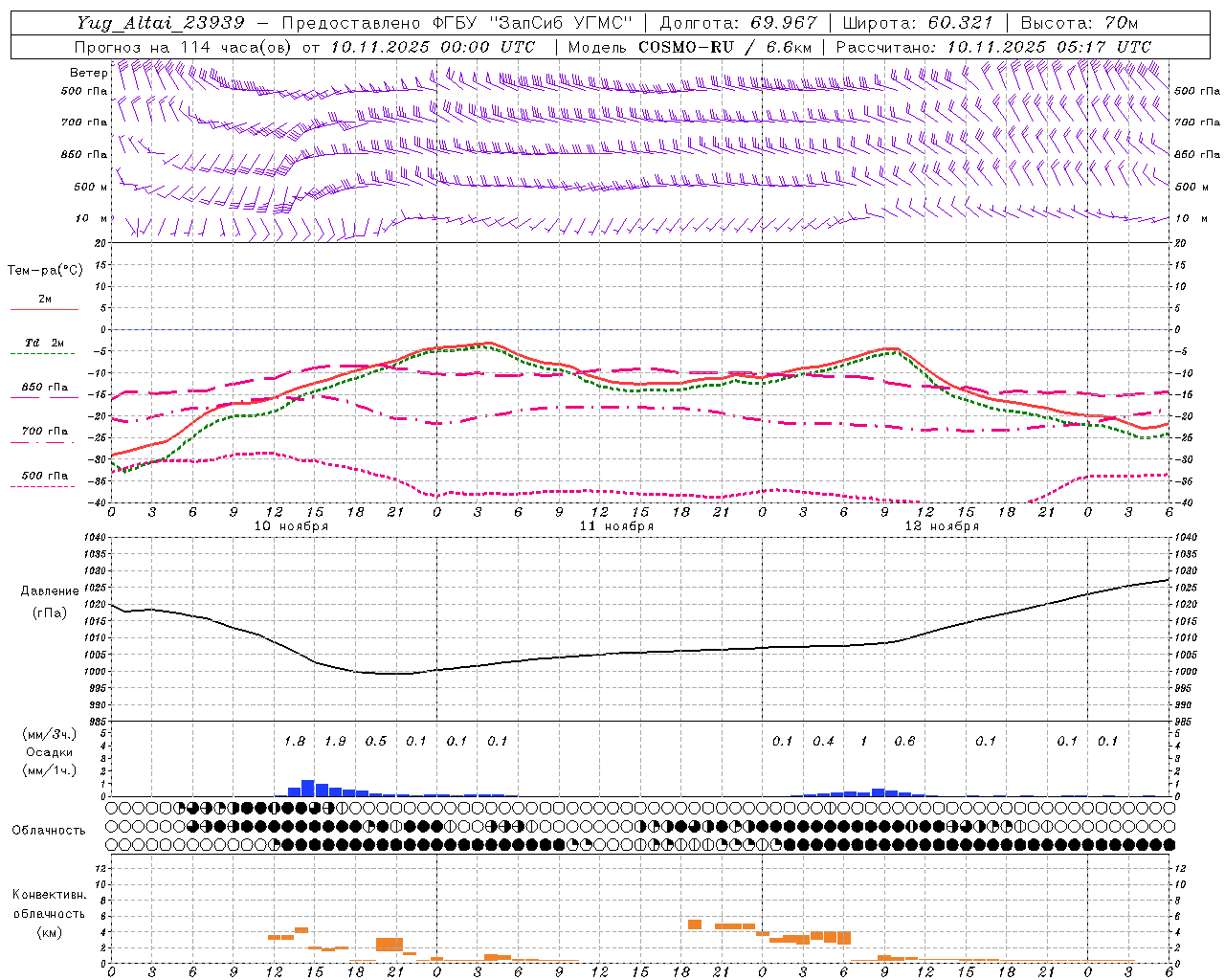Click the tallest blue precipitation bar

(308, 789)
